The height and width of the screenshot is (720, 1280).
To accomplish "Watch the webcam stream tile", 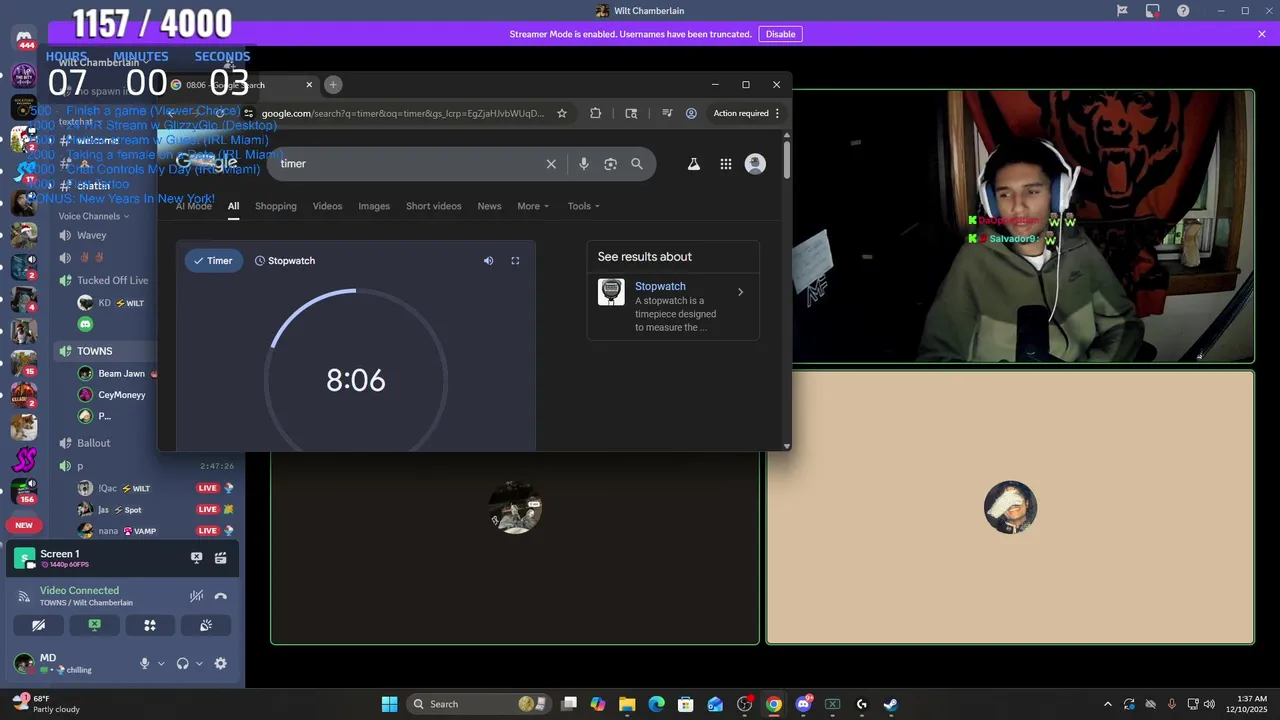I will pos(1023,227).
